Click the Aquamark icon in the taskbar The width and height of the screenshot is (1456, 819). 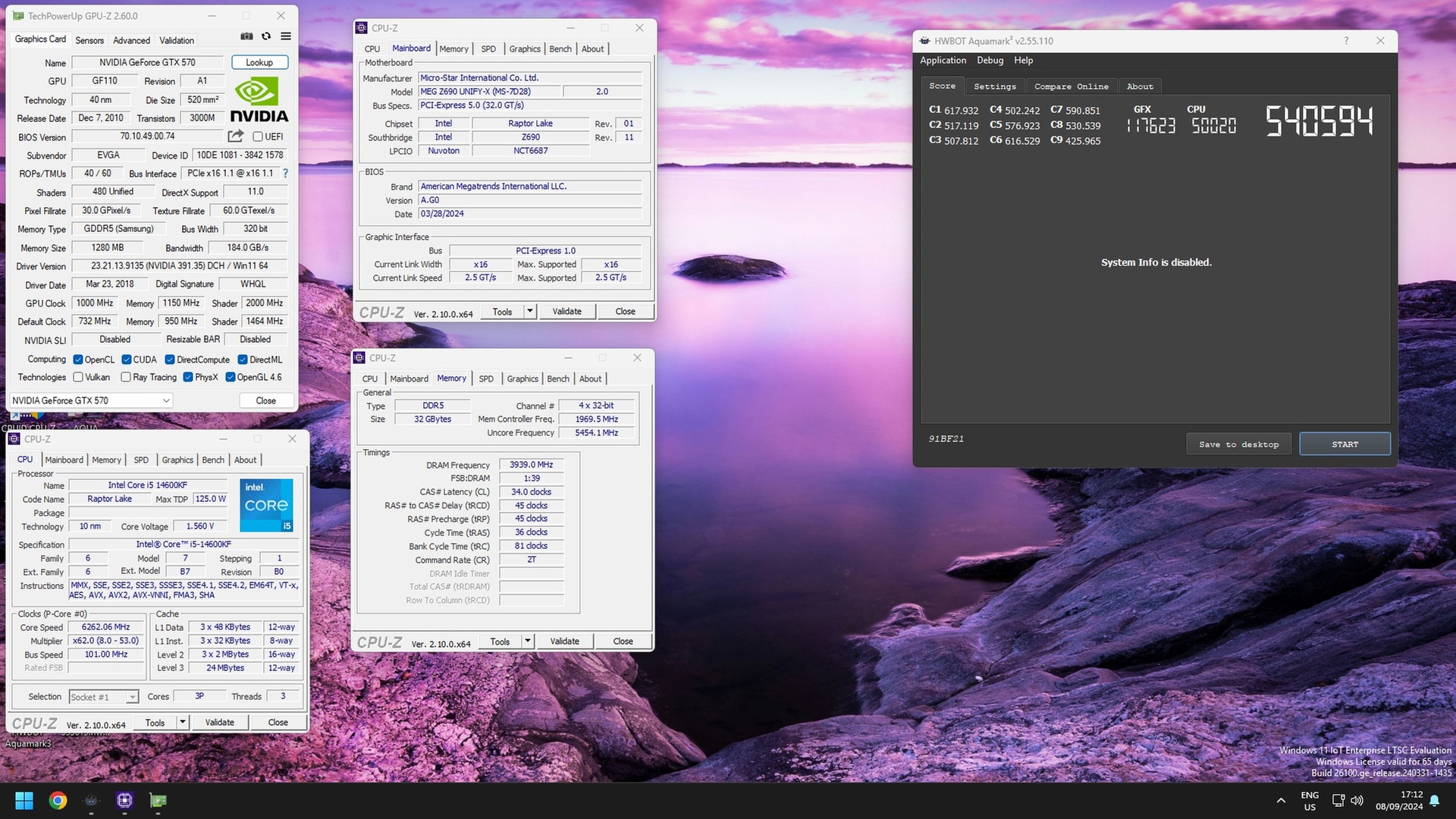91,801
